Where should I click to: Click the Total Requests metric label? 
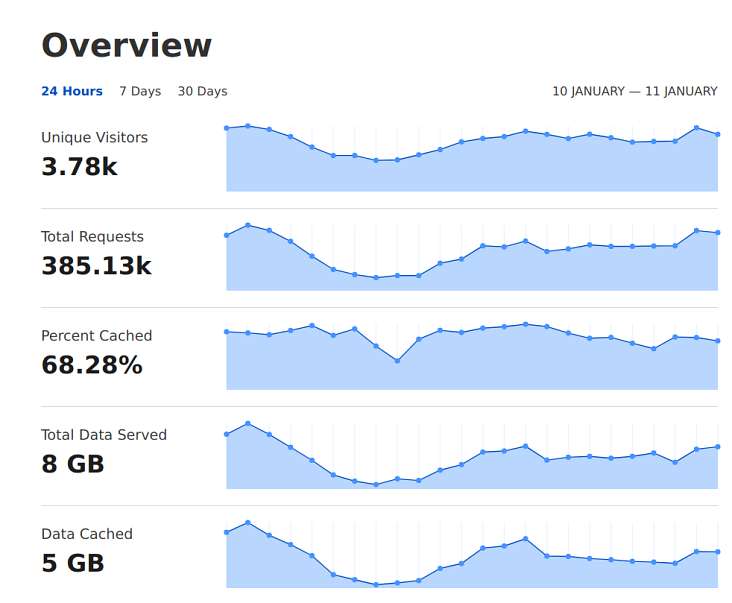[x=92, y=237]
